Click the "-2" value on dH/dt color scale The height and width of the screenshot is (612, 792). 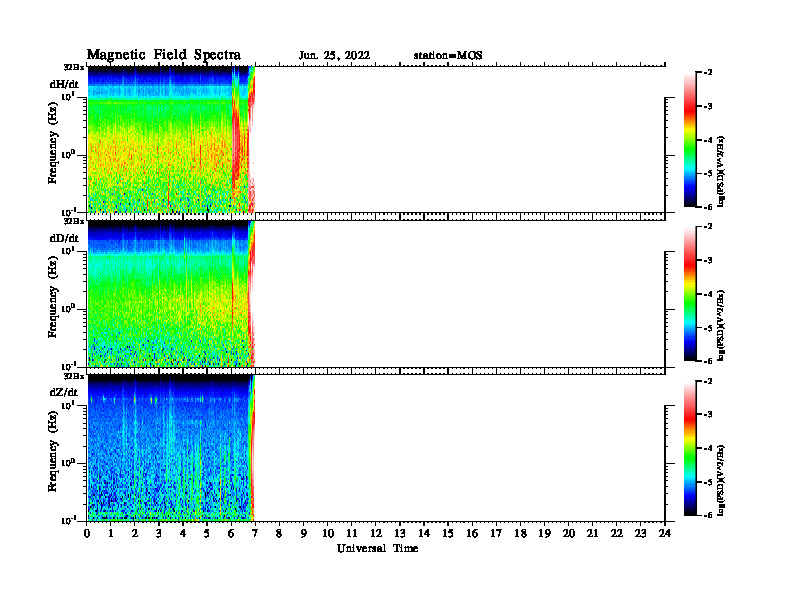[x=708, y=73]
